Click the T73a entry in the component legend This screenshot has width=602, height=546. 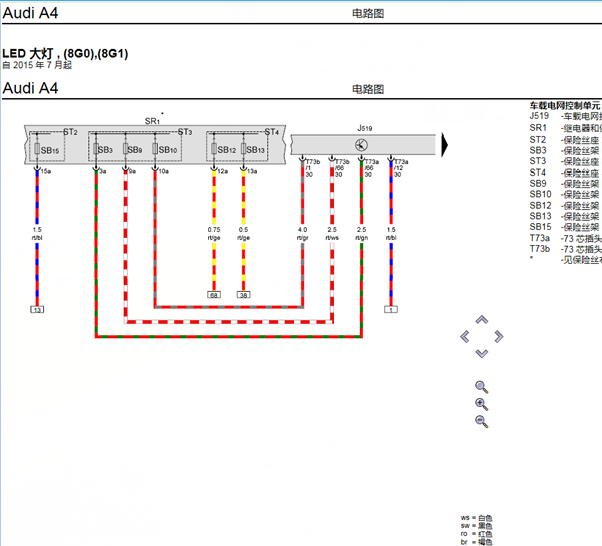[x=566, y=238]
